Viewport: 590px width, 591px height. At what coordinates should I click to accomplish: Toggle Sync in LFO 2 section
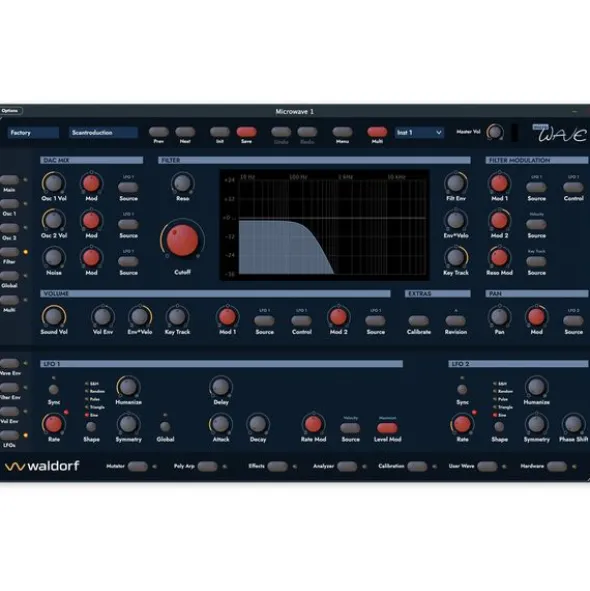click(462, 389)
